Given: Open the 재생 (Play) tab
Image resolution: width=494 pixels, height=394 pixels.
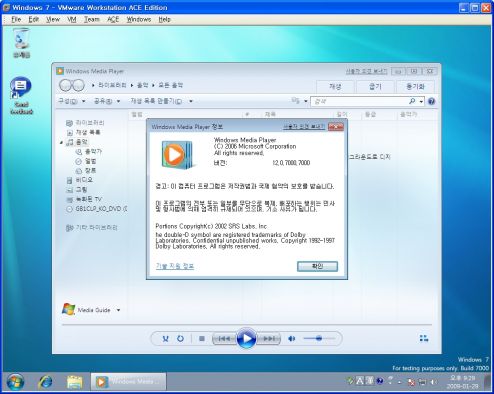Looking at the screenshot, I should pyautogui.click(x=335, y=87).
